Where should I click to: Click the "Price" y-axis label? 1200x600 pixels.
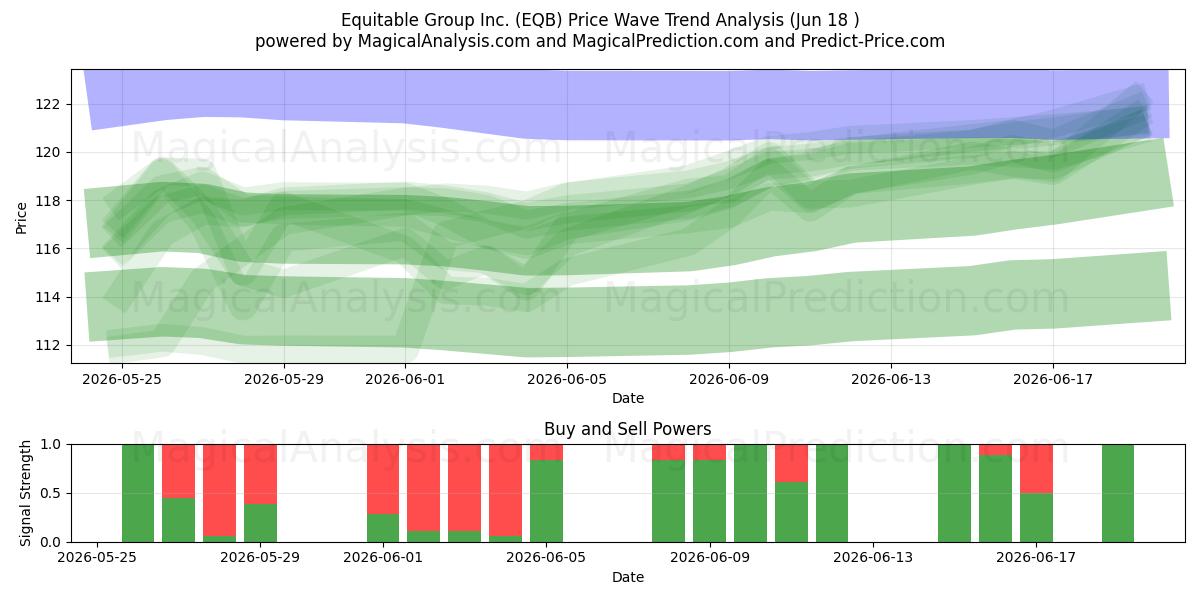[22, 216]
